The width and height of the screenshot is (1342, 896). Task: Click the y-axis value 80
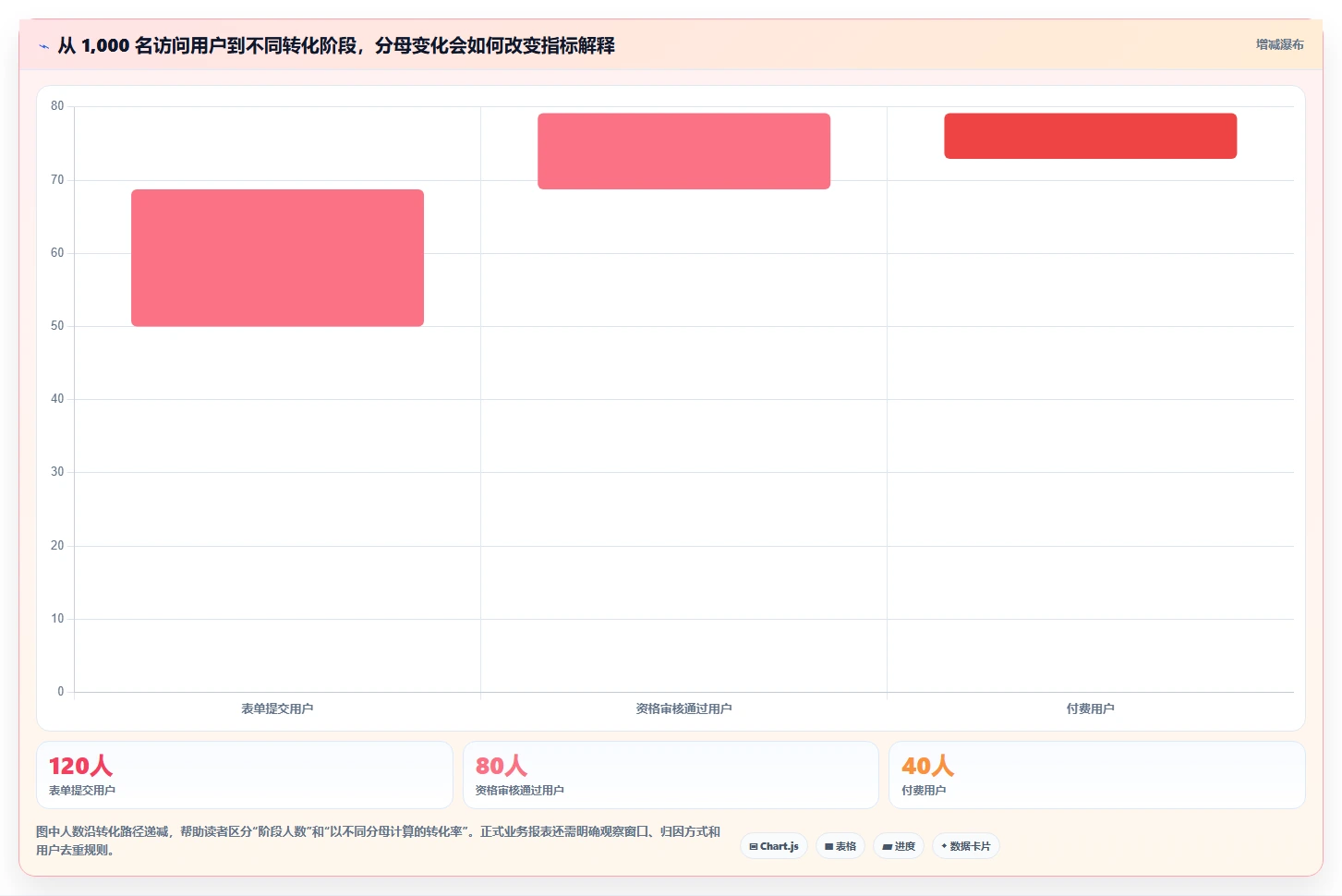pos(57,106)
